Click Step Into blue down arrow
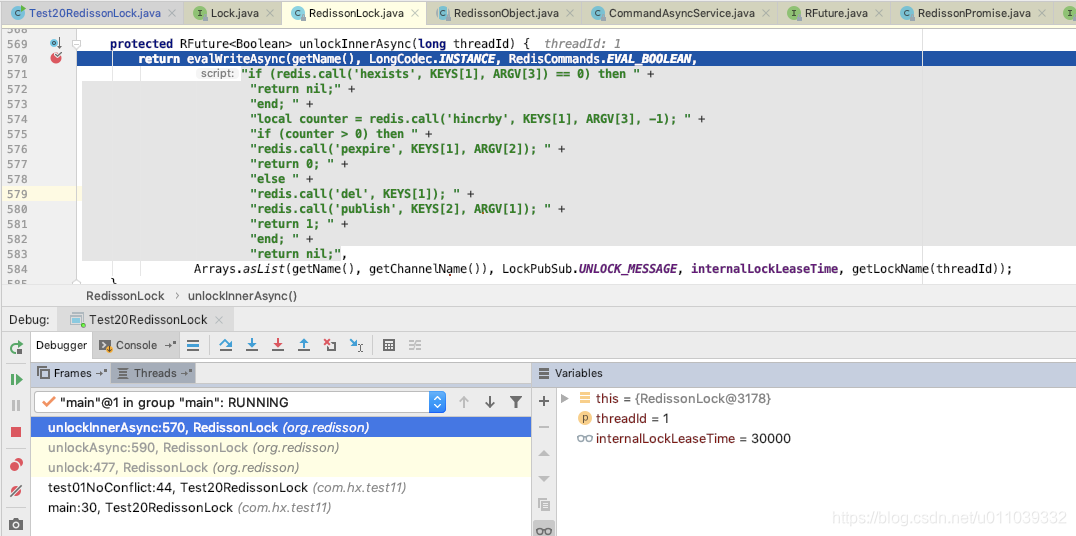Screen dimensions: 1076x536 252,345
